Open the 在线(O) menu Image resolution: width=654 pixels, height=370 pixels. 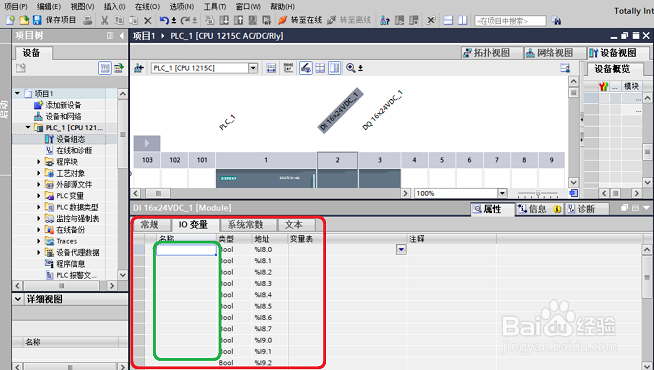point(147,6)
